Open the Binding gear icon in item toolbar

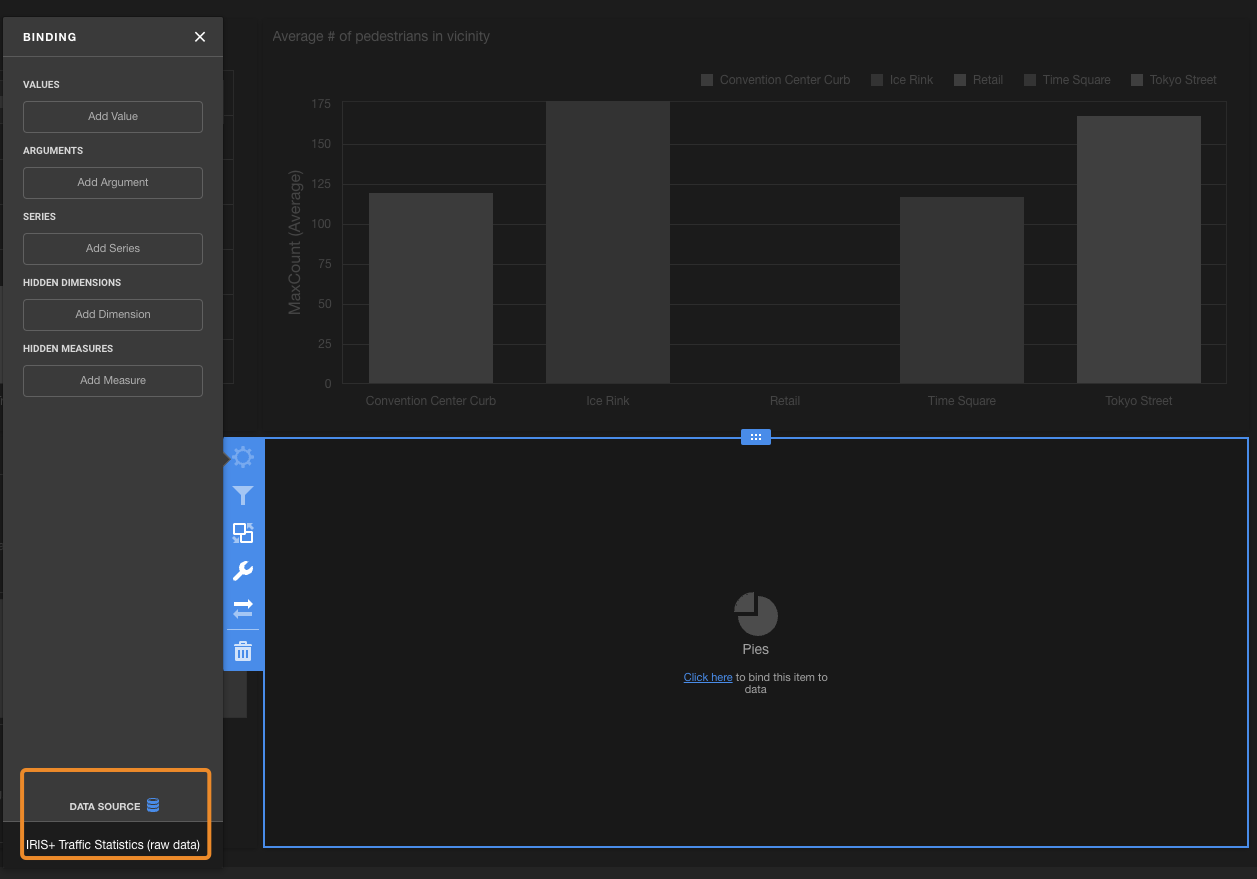click(x=243, y=457)
